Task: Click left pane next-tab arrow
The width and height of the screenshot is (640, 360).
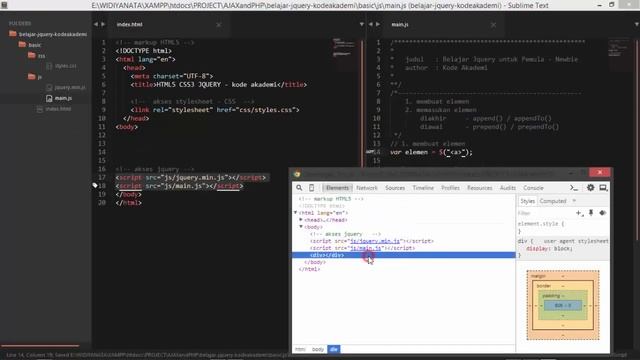Action: coord(103,24)
